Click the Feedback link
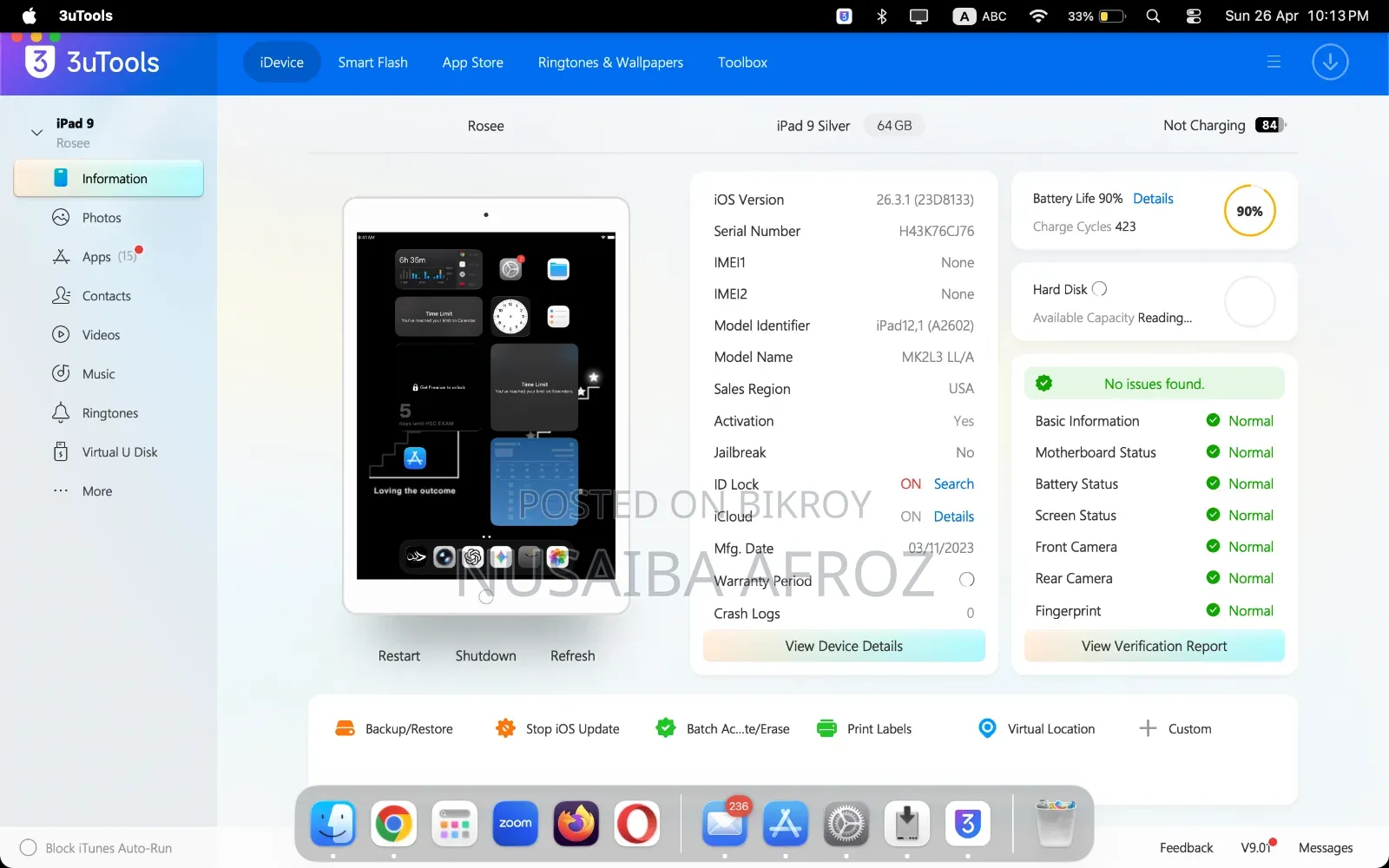1389x868 pixels. pos(1186,848)
